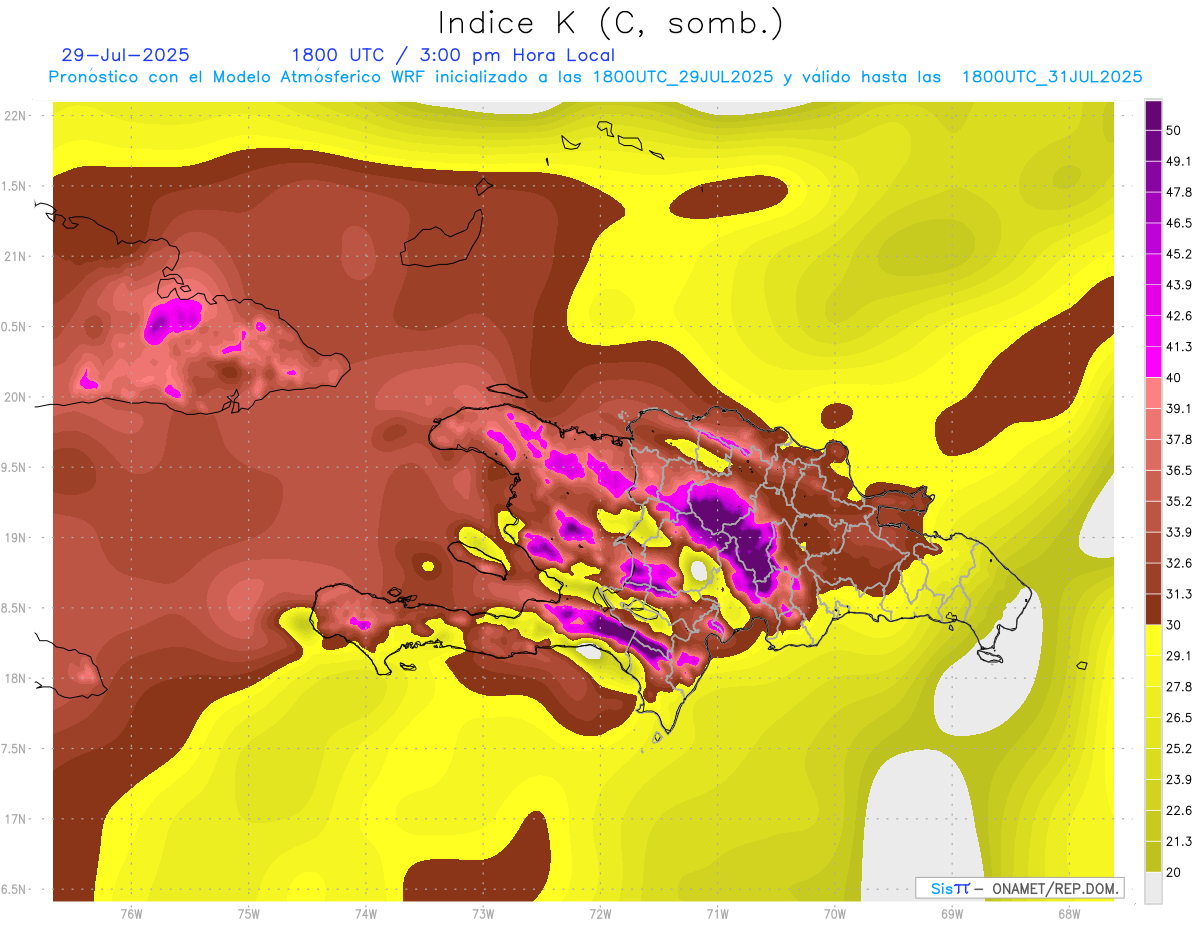Click the "47.8" color bar label
Viewport: 1200px width, 927px height.
coord(1181,192)
